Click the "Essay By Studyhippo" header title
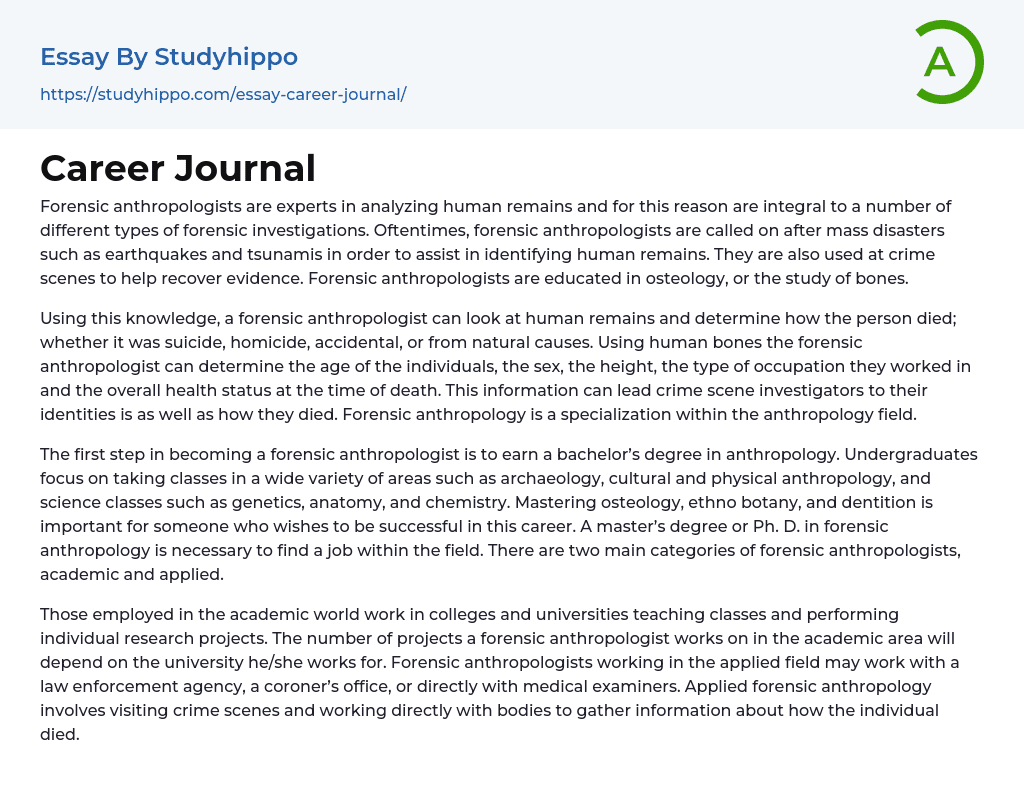The width and height of the screenshot is (1024, 803). coord(169,57)
